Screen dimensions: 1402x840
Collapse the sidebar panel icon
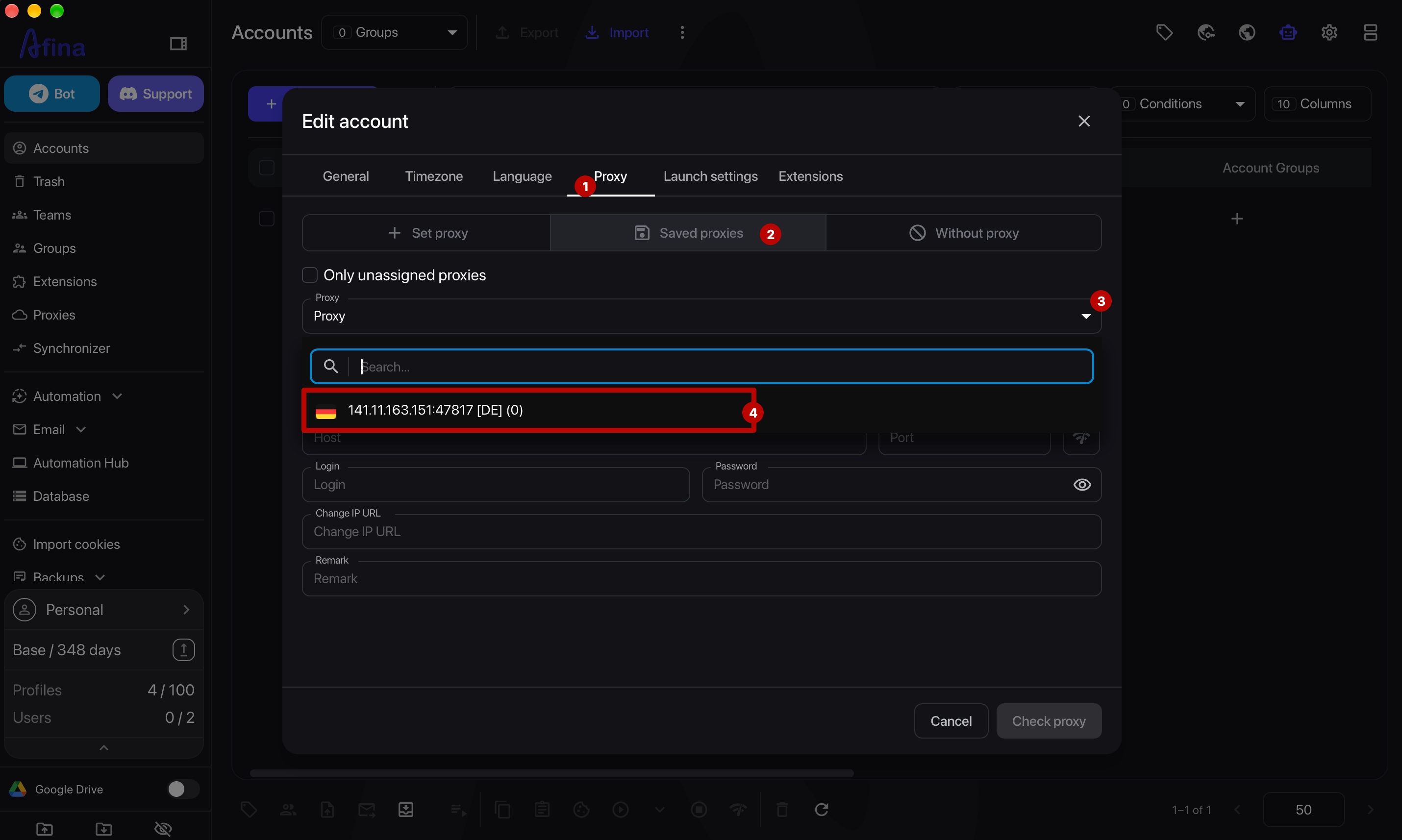point(178,44)
